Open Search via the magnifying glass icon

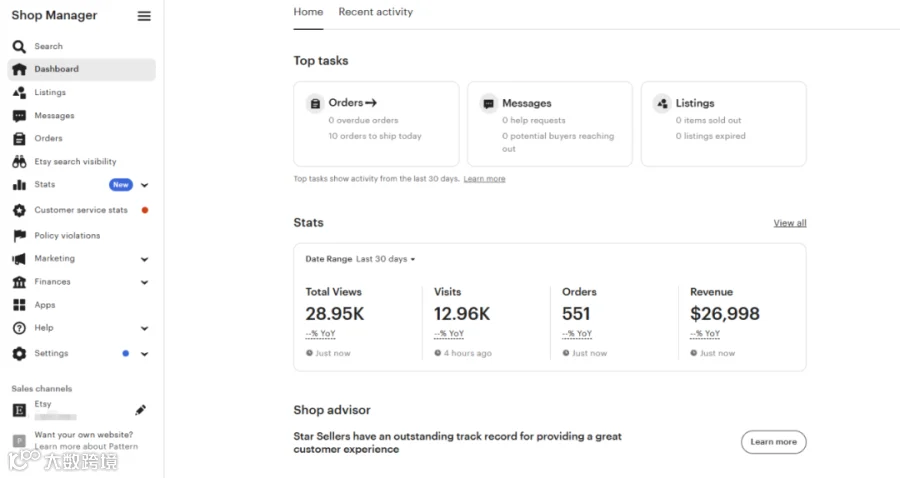[x=19, y=46]
